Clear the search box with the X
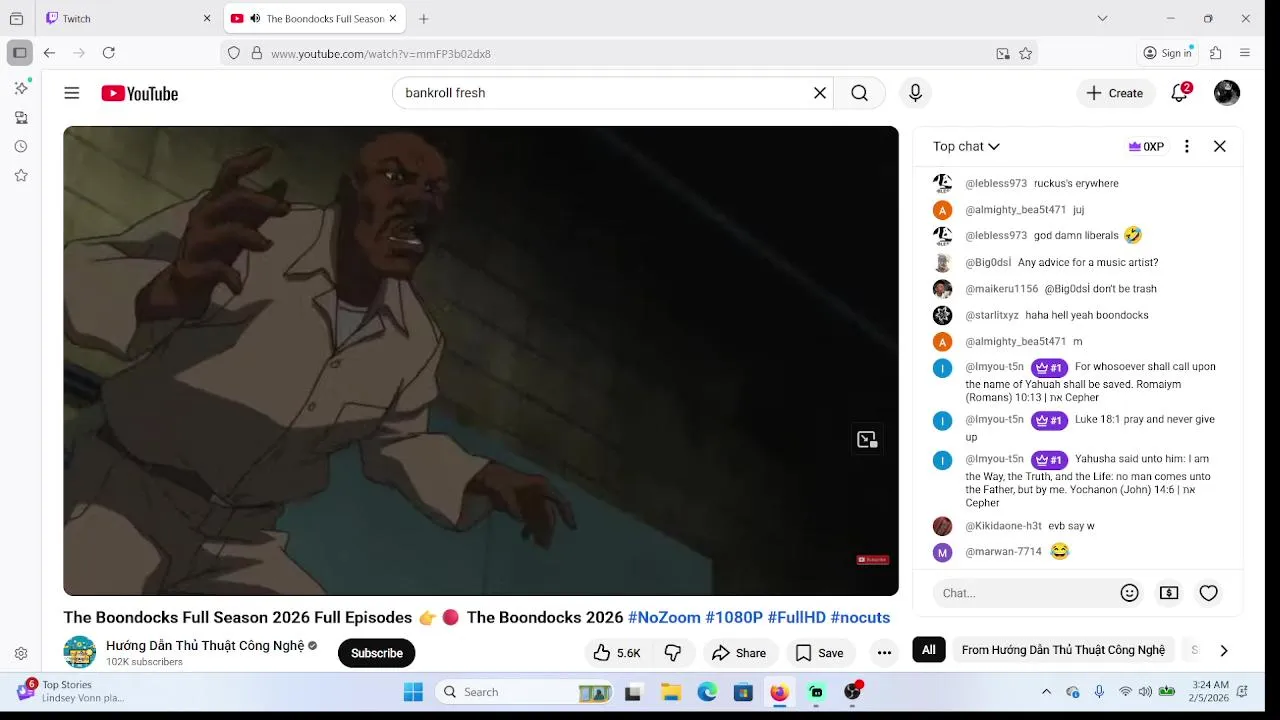 click(x=820, y=93)
